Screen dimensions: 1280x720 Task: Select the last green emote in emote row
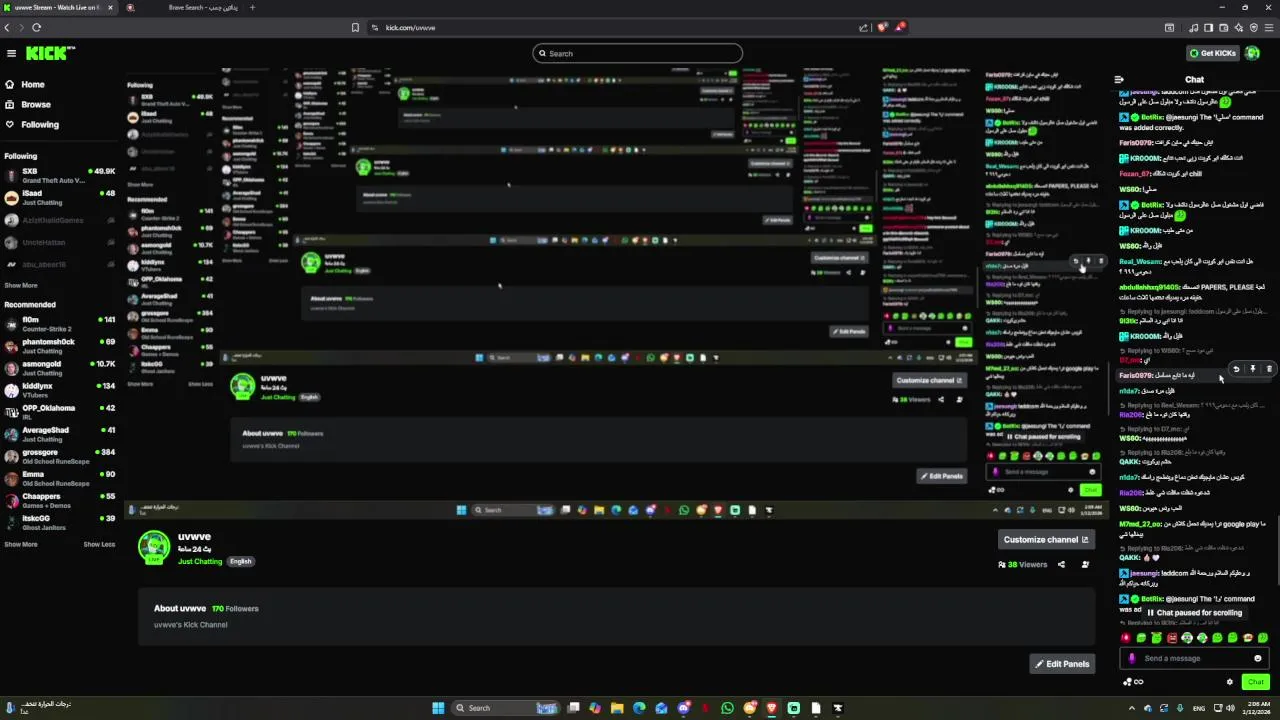tap(1263, 638)
